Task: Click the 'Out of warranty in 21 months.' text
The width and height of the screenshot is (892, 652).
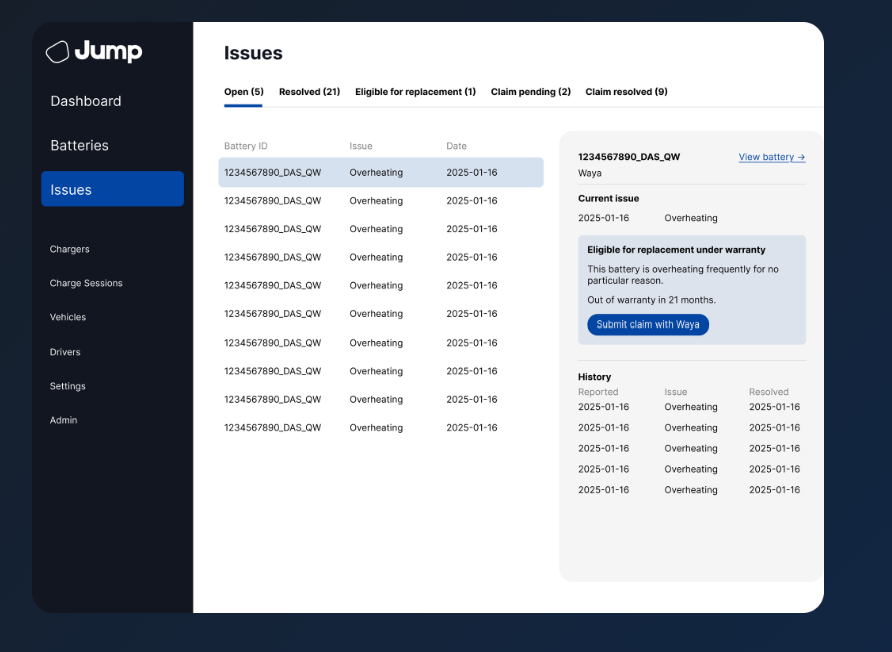Action: pyautogui.click(x=651, y=300)
